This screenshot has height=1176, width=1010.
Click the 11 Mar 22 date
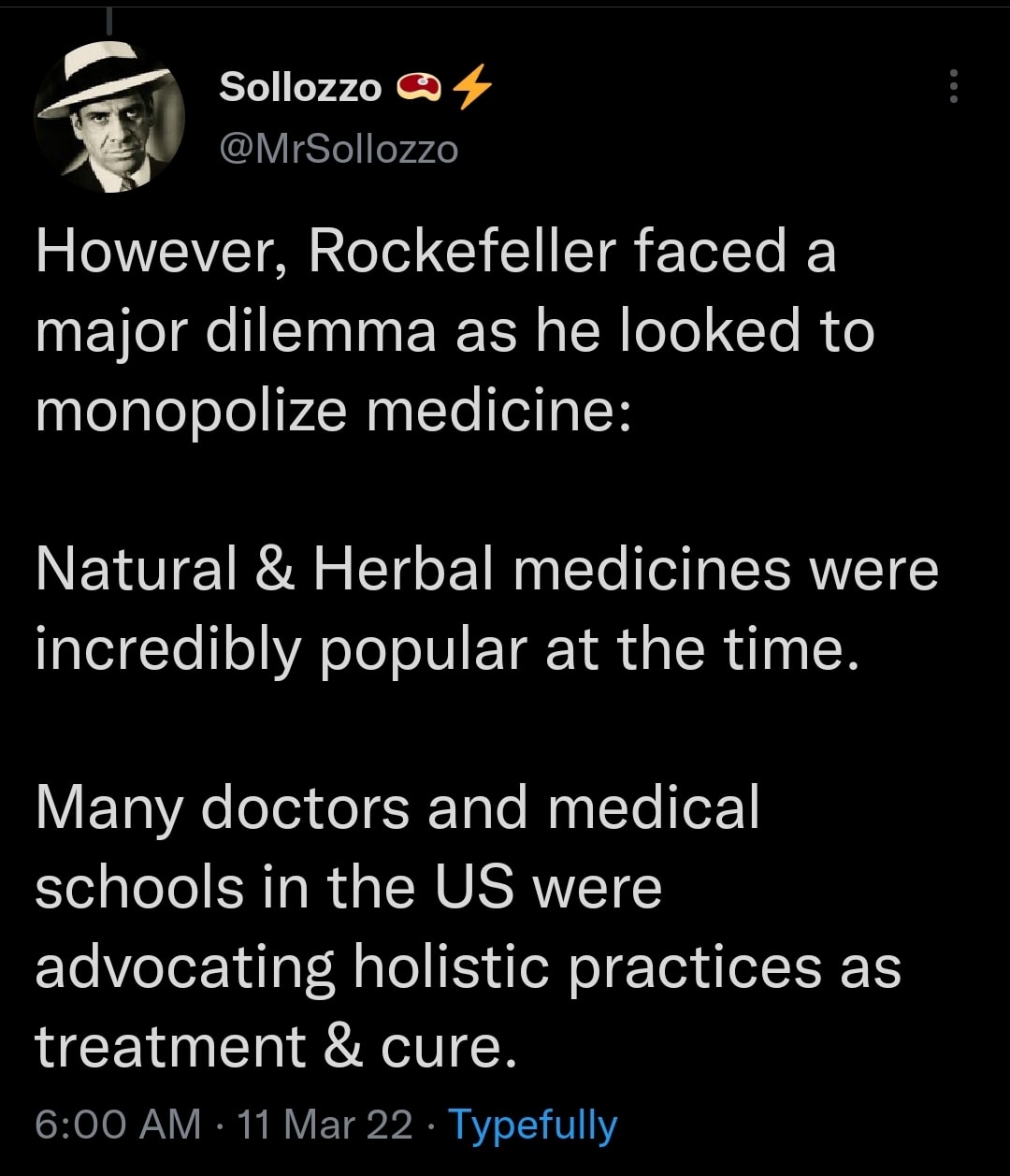[325, 1124]
